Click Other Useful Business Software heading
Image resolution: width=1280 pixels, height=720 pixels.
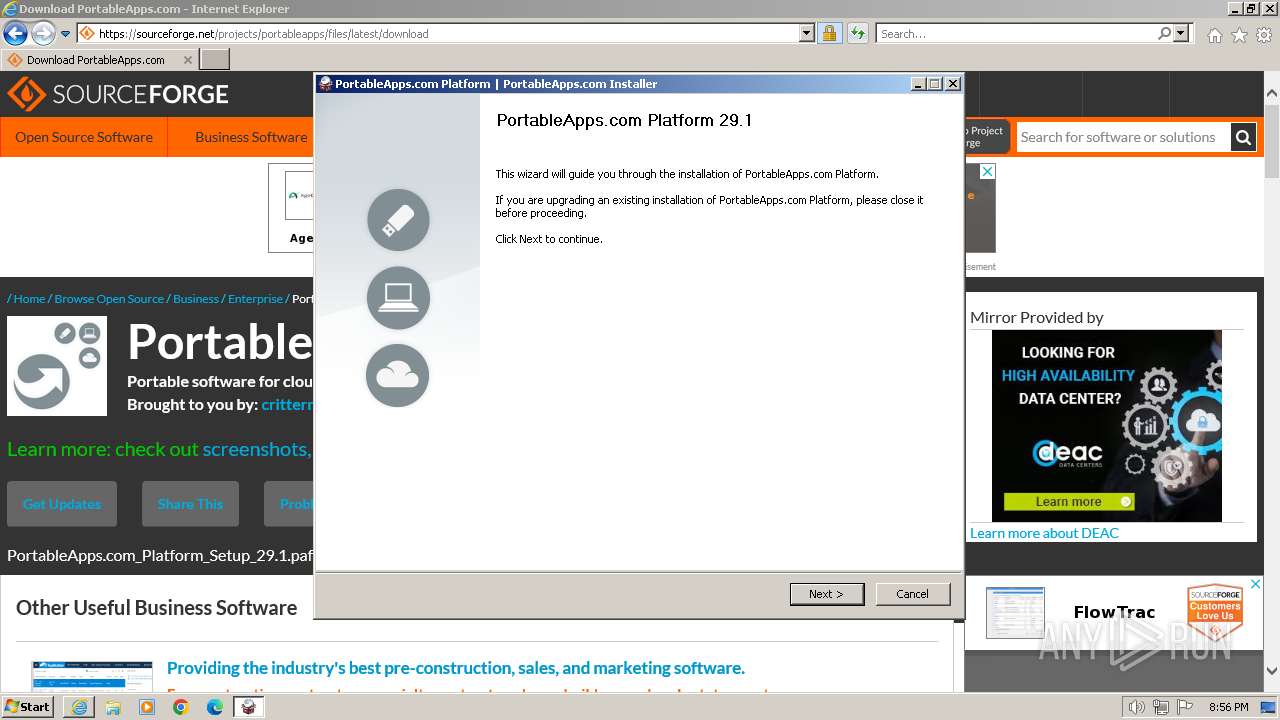[x=157, y=608]
